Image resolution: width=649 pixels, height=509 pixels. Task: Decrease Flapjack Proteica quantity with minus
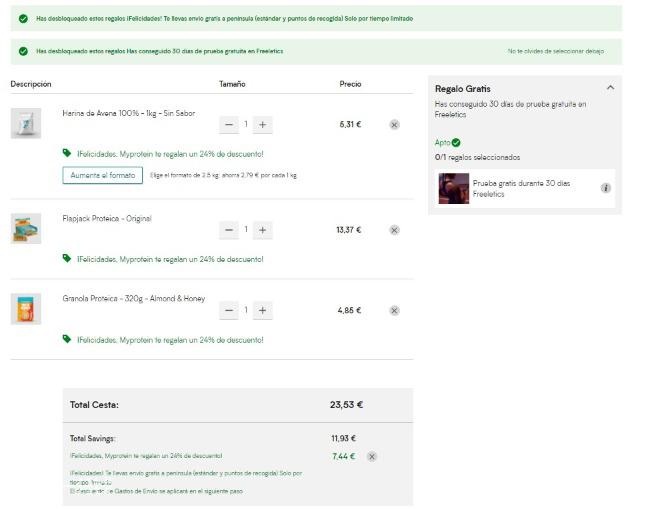point(229,230)
